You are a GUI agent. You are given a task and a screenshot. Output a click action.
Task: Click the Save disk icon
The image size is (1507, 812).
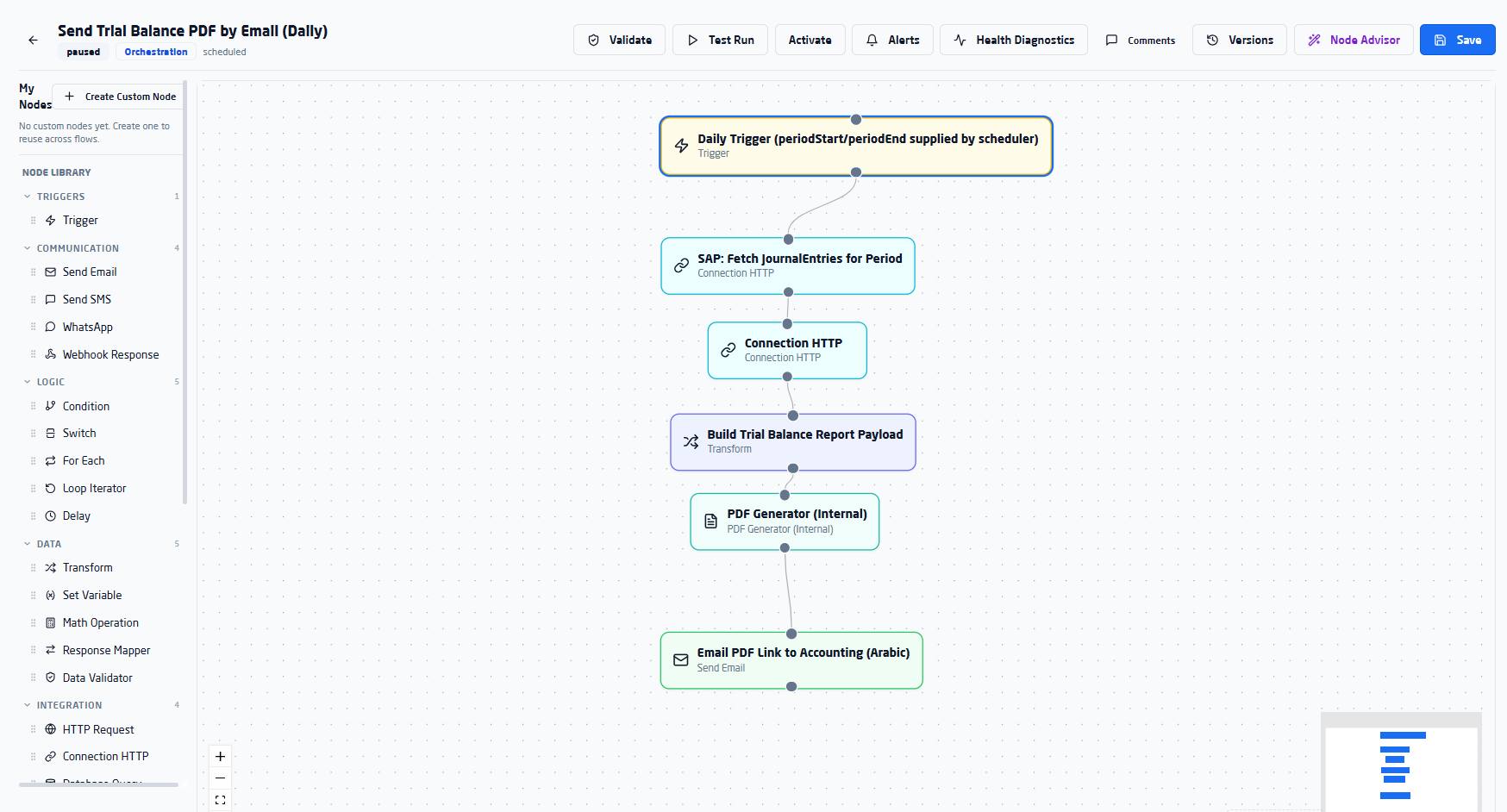[x=1440, y=41]
